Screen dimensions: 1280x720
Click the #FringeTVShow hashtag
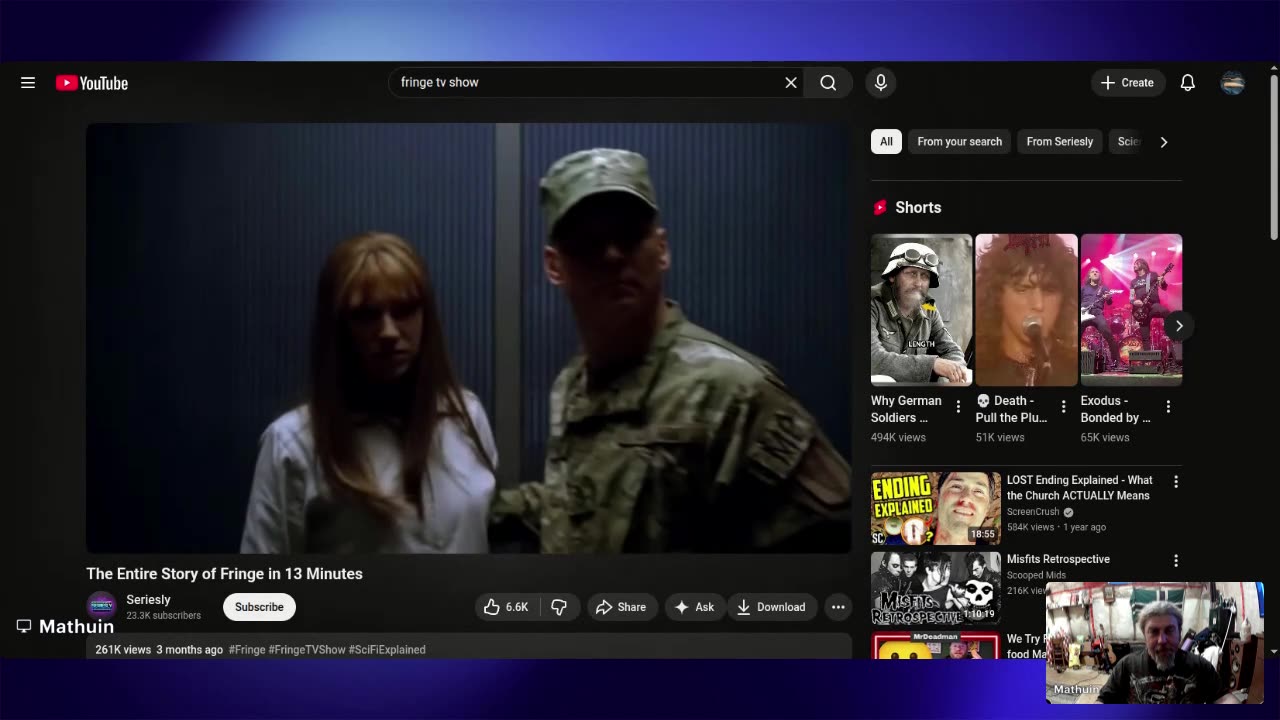(x=307, y=650)
